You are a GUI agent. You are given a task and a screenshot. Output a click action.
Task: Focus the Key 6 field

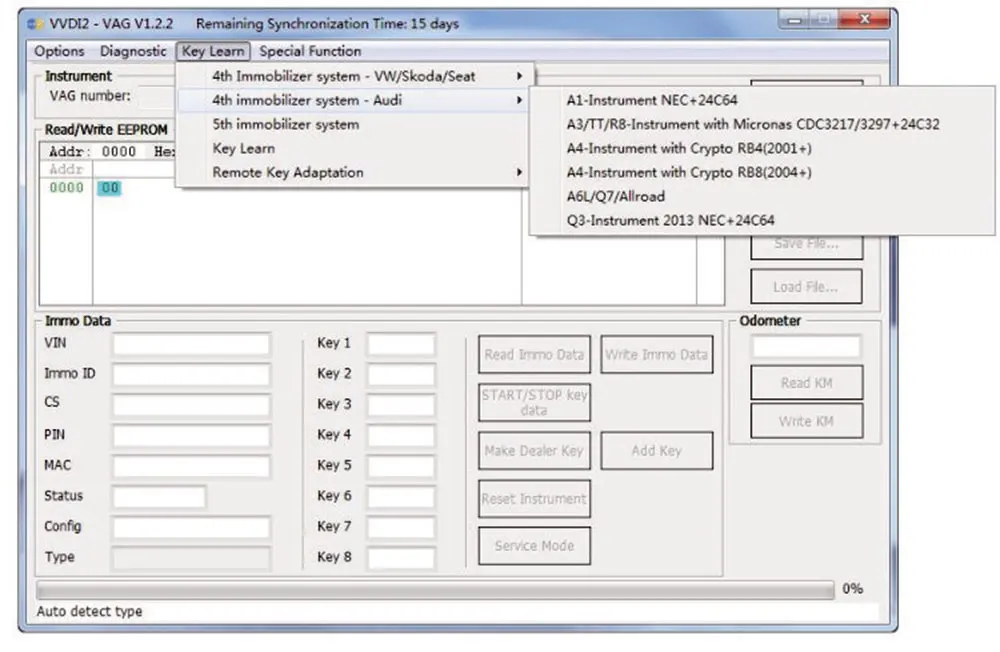(x=401, y=497)
